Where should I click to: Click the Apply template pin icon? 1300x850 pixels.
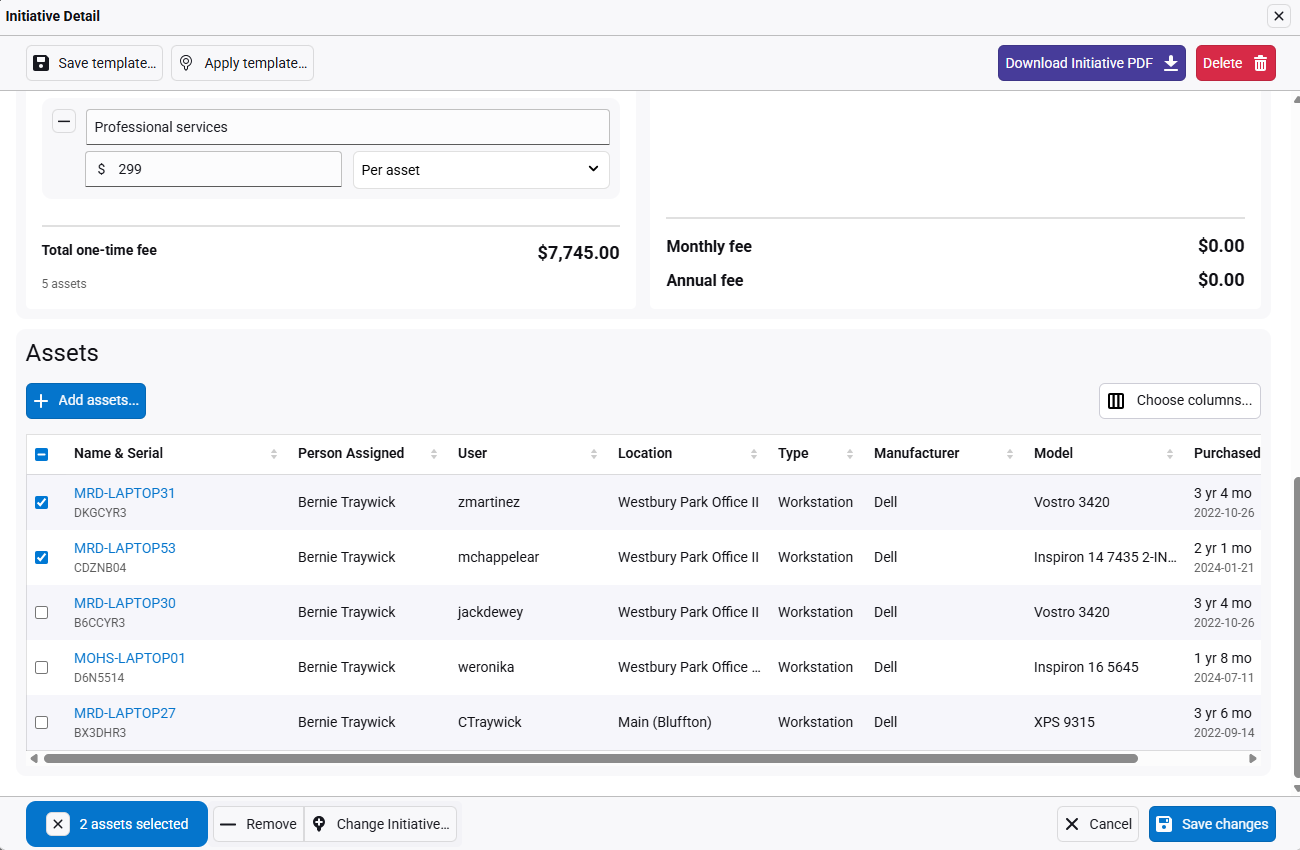[186, 63]
